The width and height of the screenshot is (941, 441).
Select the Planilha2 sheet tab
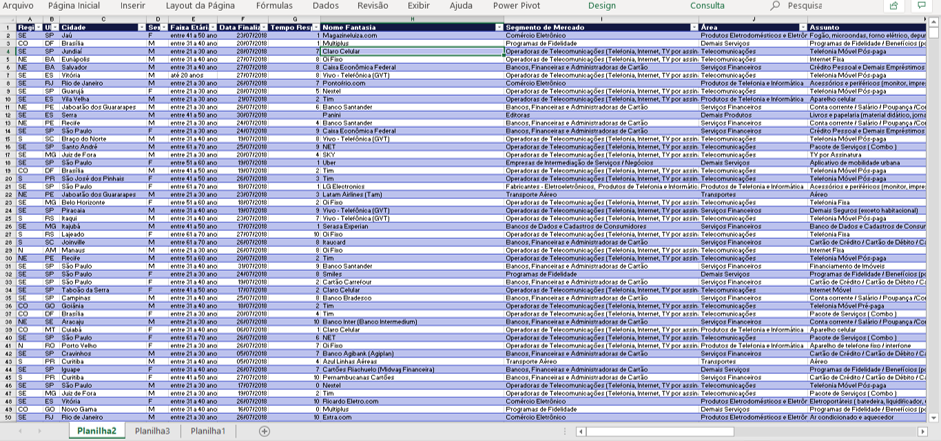97,431
